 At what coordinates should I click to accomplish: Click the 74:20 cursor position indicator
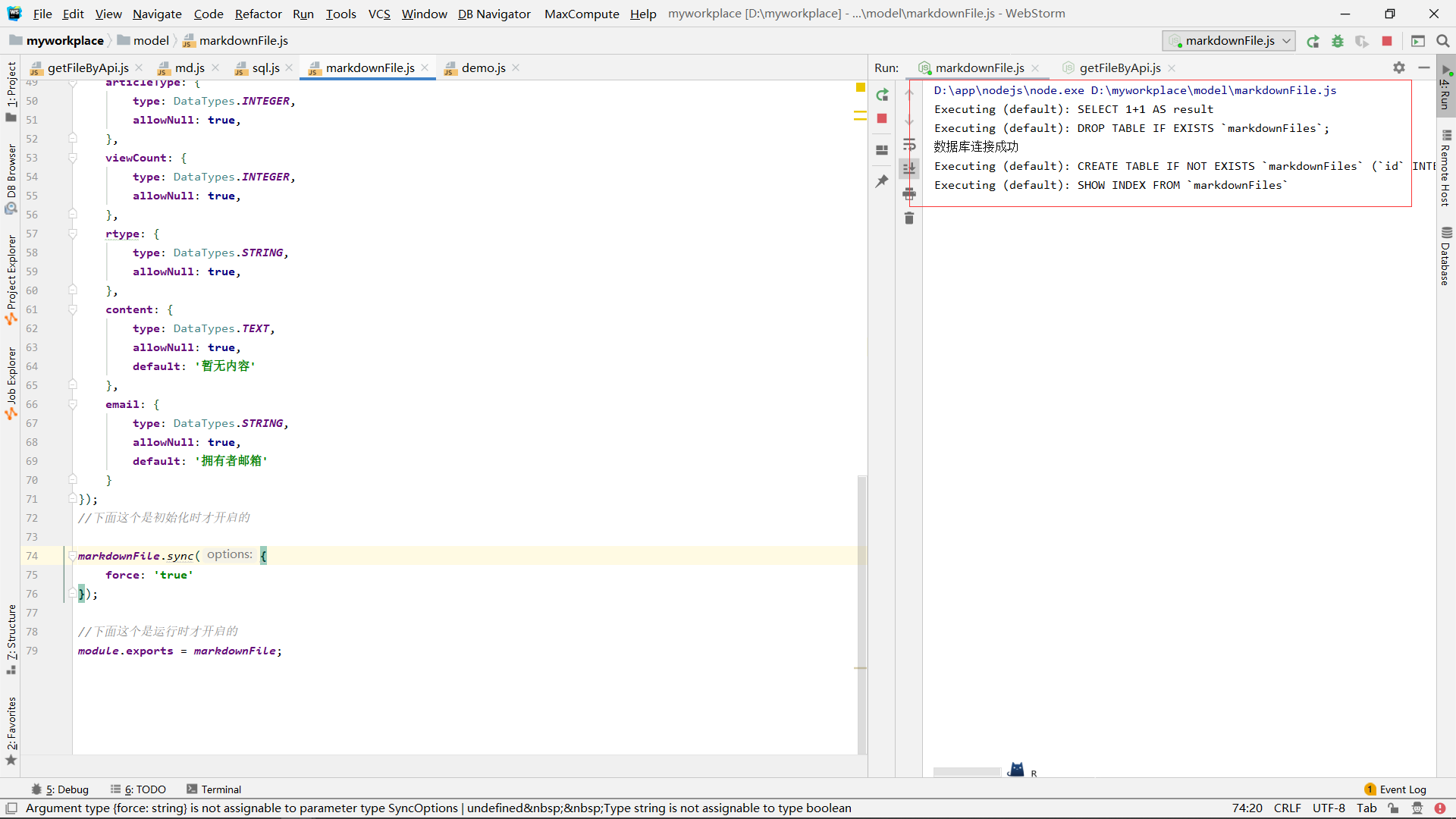coord(1247,808)
